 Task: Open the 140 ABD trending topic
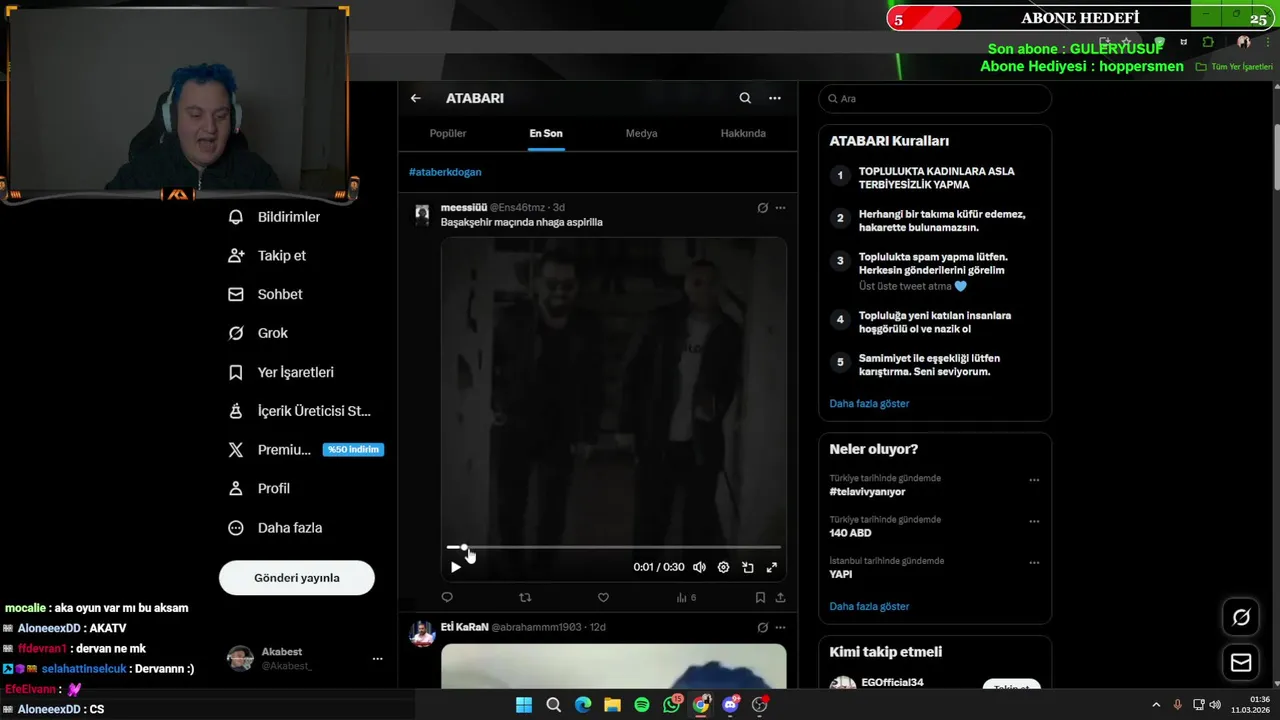pyautogui.click(x=850, y=533)
